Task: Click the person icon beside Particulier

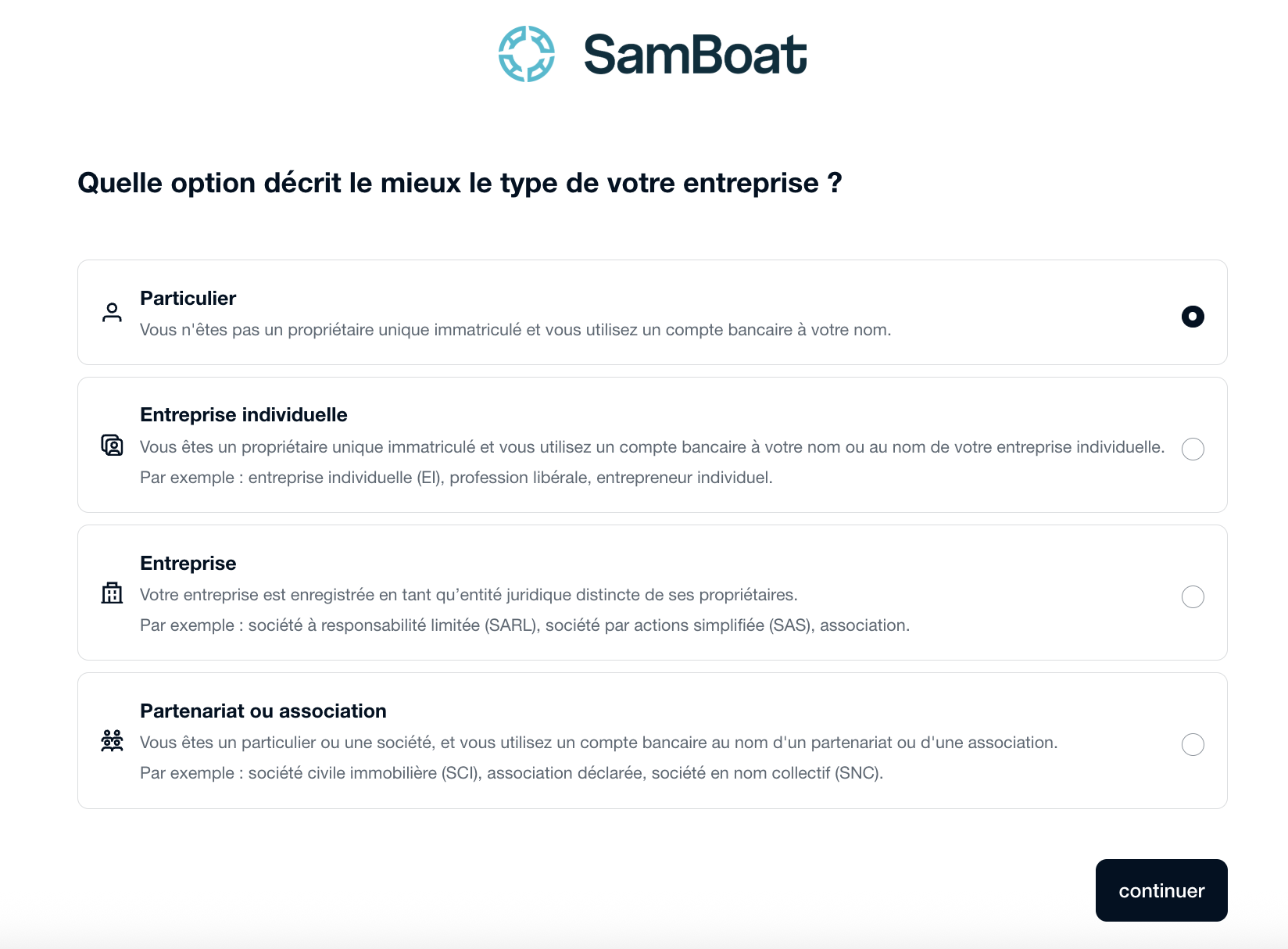Action: (113, 313)
